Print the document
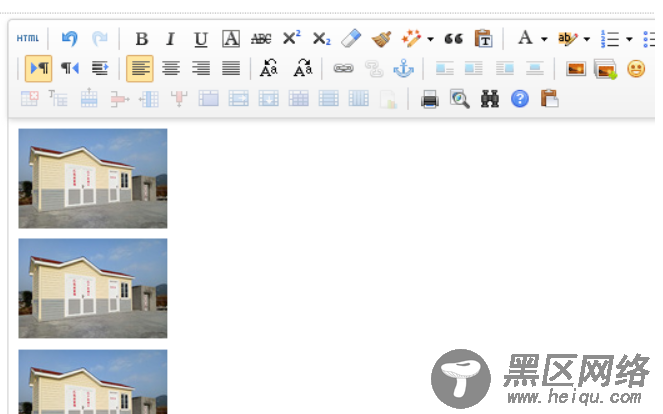 (430, 99)
